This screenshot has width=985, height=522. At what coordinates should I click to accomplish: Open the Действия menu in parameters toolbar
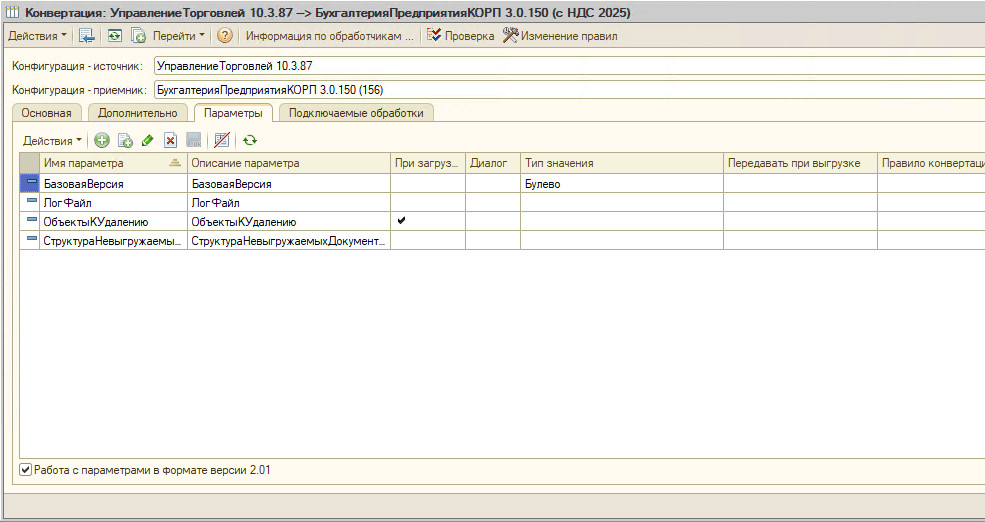(52, 141)
